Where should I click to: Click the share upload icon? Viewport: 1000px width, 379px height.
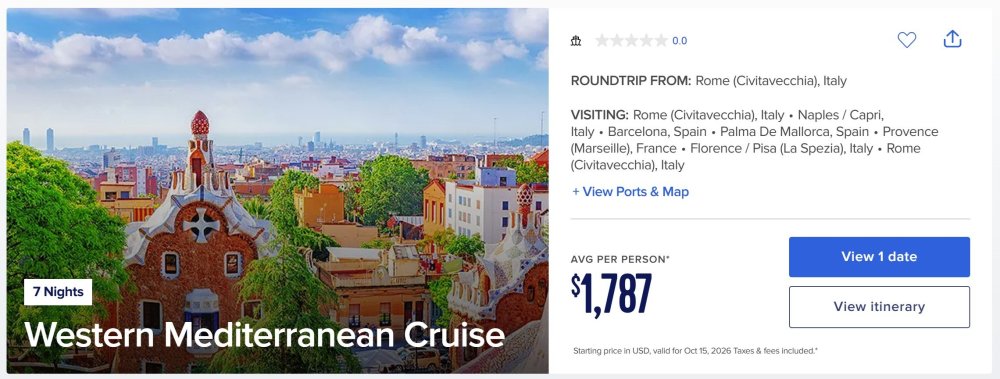click(952, 40)
